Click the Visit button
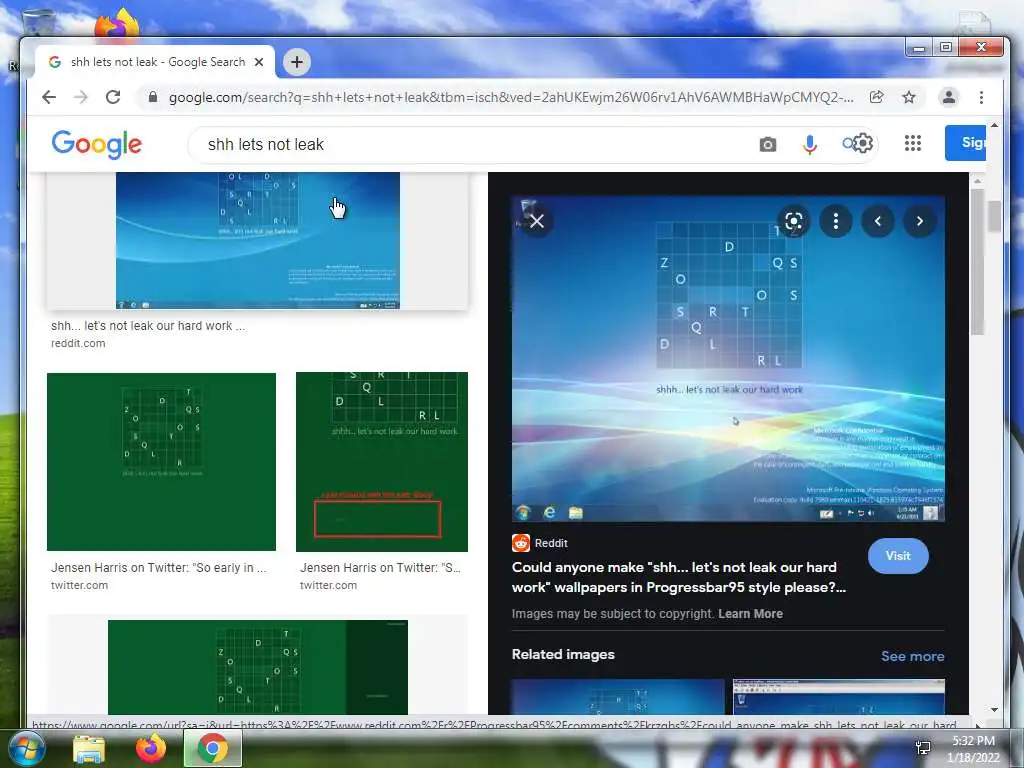This screenshot has height=768, width=1024. (x=898, y=556)
